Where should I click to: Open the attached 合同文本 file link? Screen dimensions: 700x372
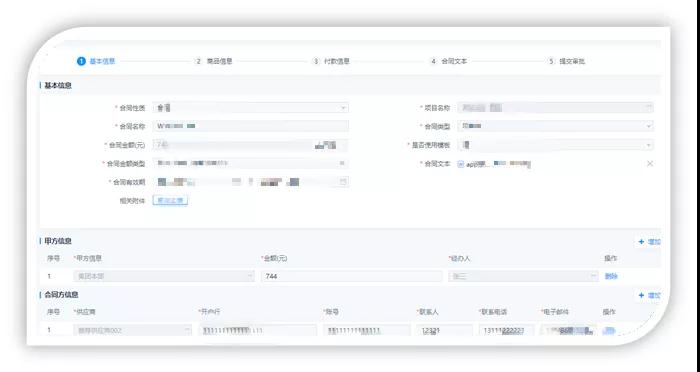(498, 164)
